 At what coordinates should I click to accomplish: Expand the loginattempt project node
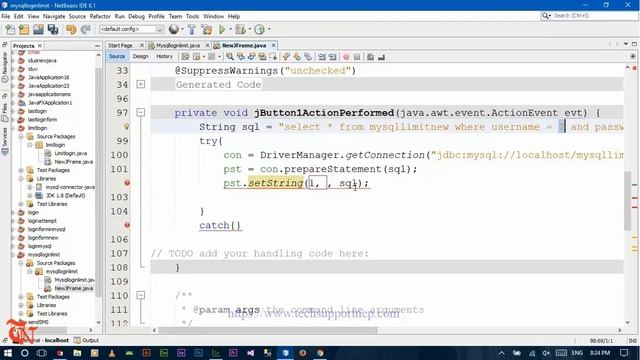(x=13, y=221)
